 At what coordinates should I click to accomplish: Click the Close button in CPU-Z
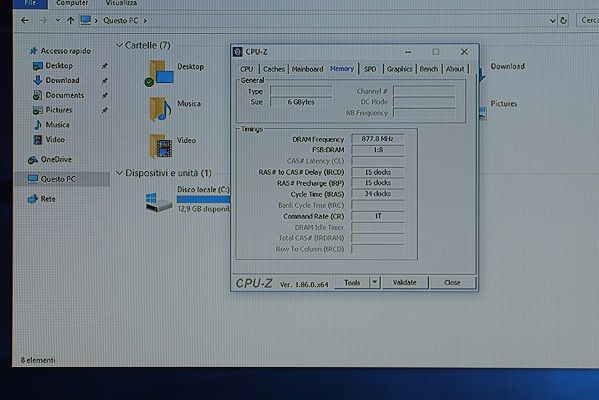tap(452, 283)
